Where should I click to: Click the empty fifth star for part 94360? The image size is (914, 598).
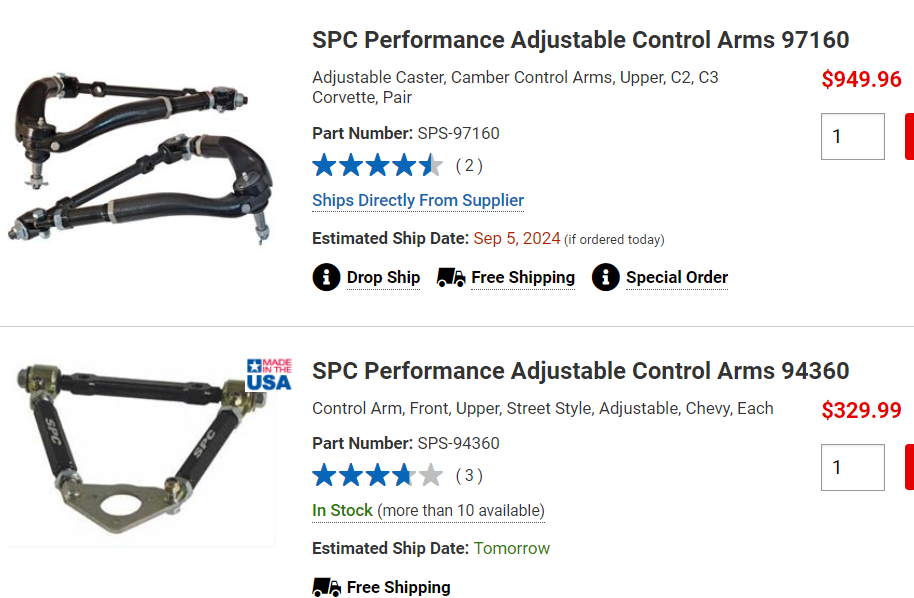click(433, 475)
